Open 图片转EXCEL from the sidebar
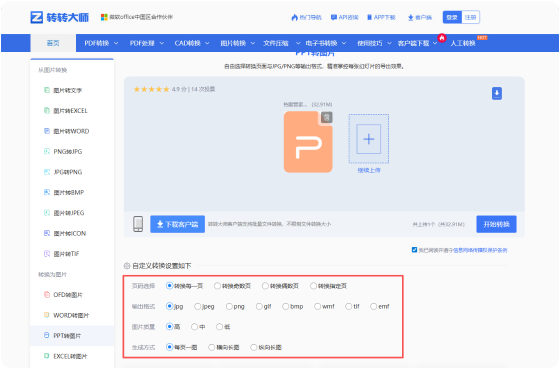 (70, 111)
